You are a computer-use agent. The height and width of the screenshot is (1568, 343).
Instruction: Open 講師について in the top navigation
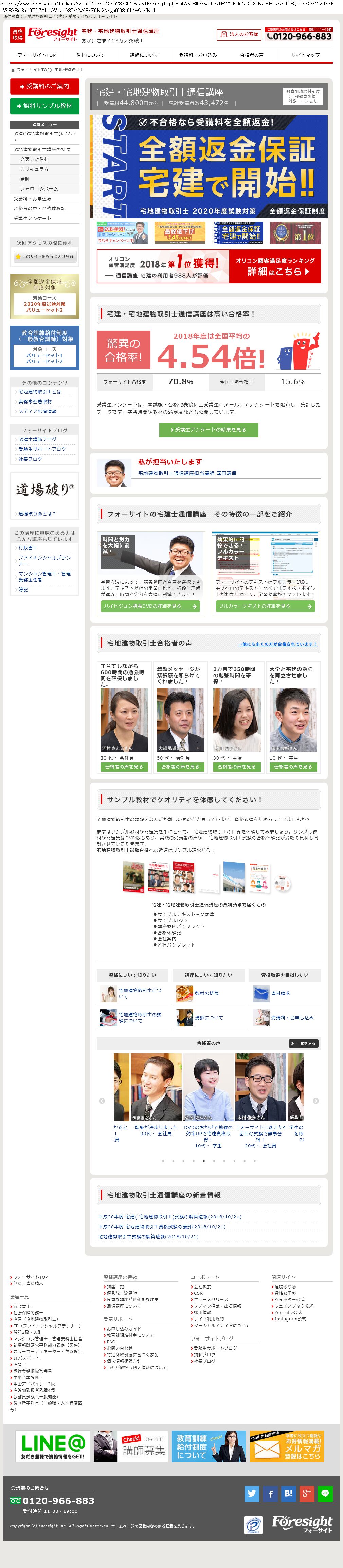144,55
